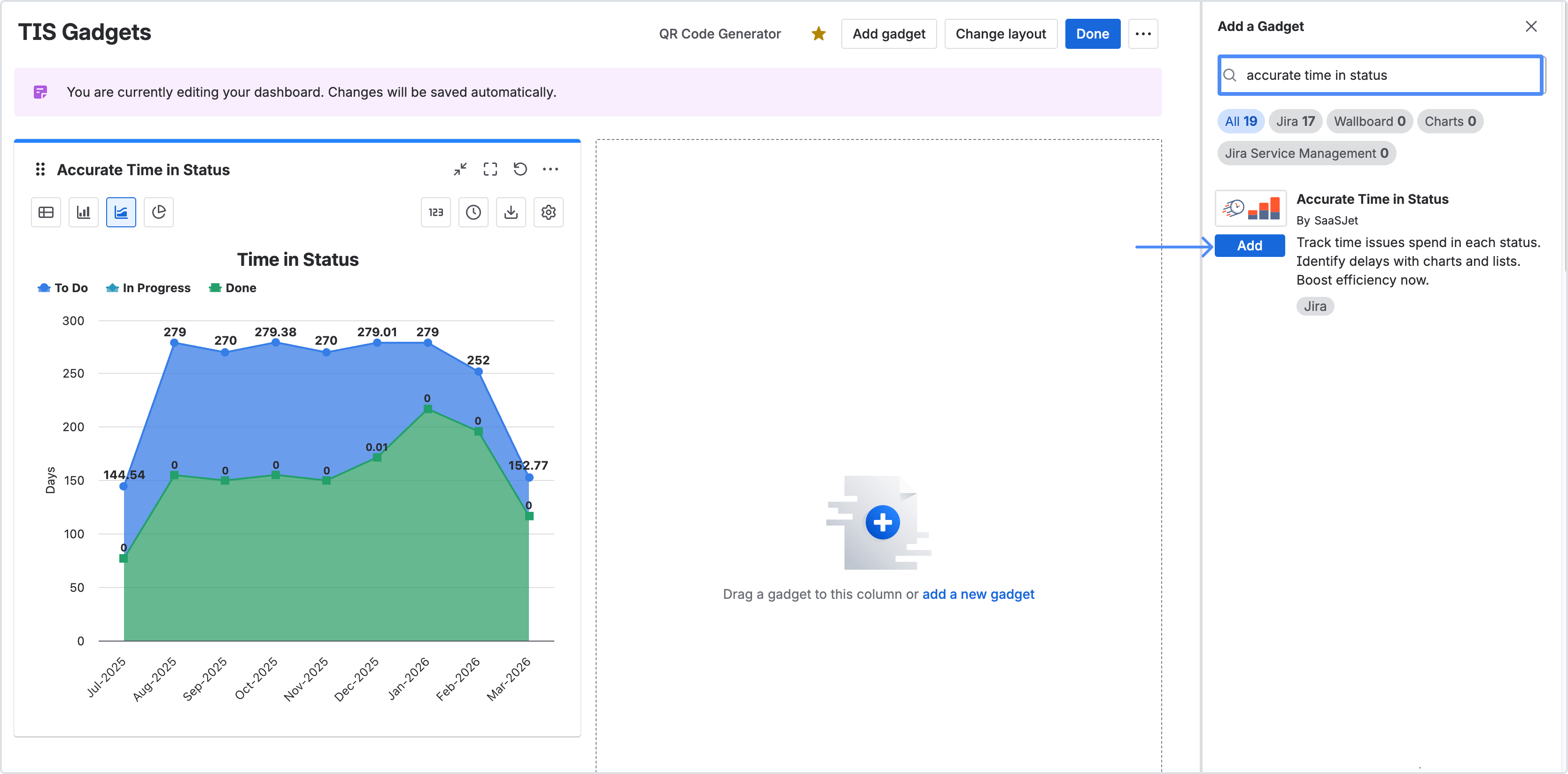Toggle the To Do legend series

pos(63,288)
